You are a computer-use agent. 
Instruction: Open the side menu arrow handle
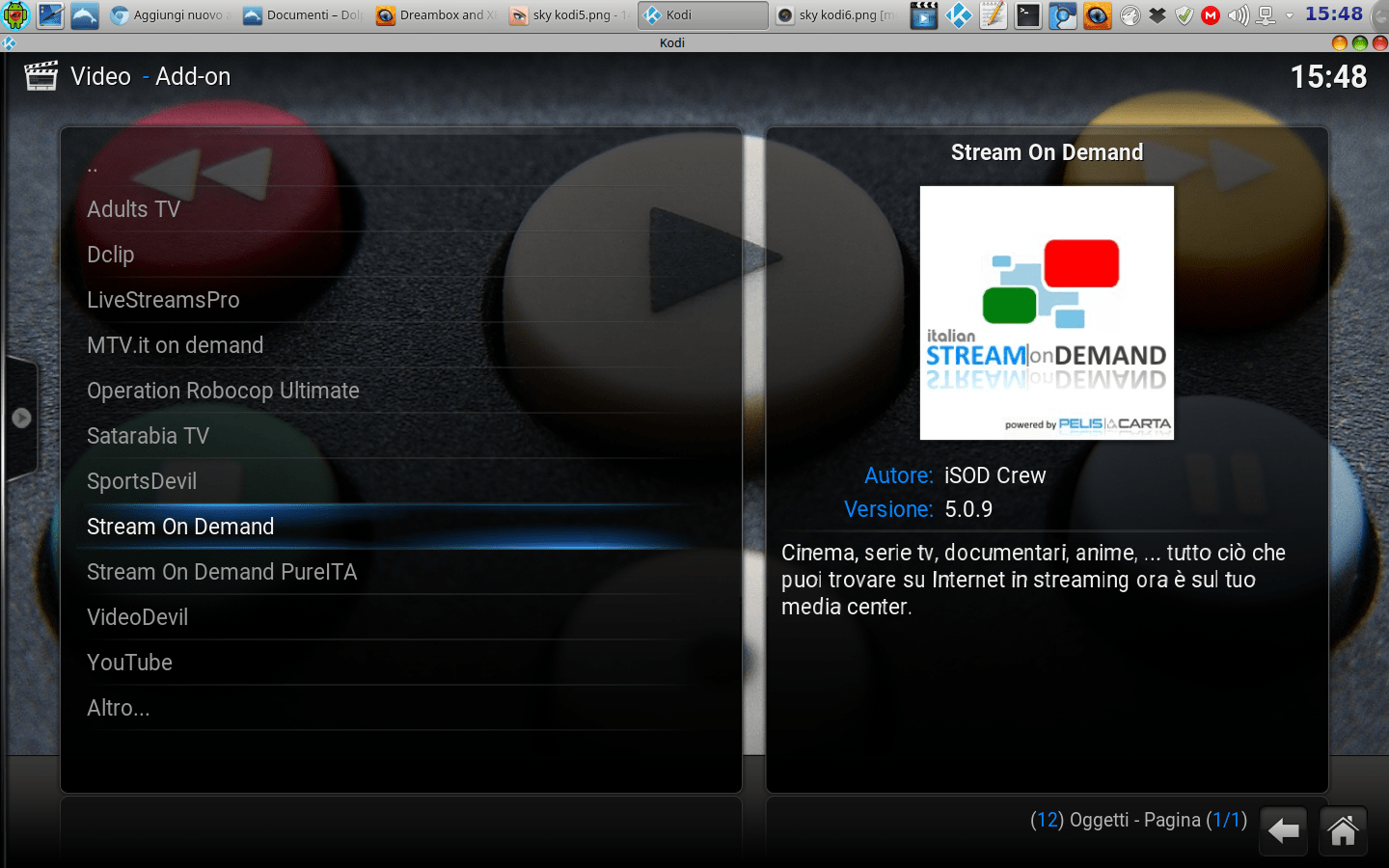coord(21,418)
